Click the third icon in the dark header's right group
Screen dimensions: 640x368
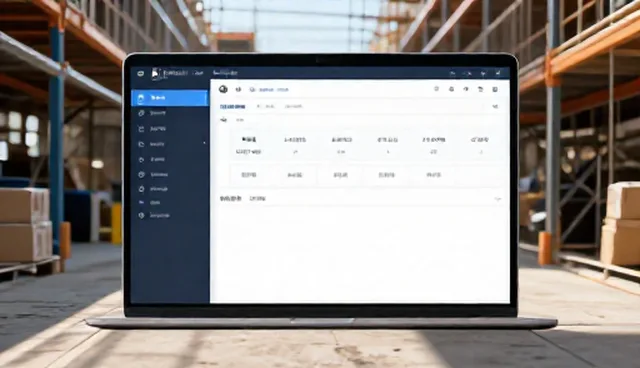point(483,73)
